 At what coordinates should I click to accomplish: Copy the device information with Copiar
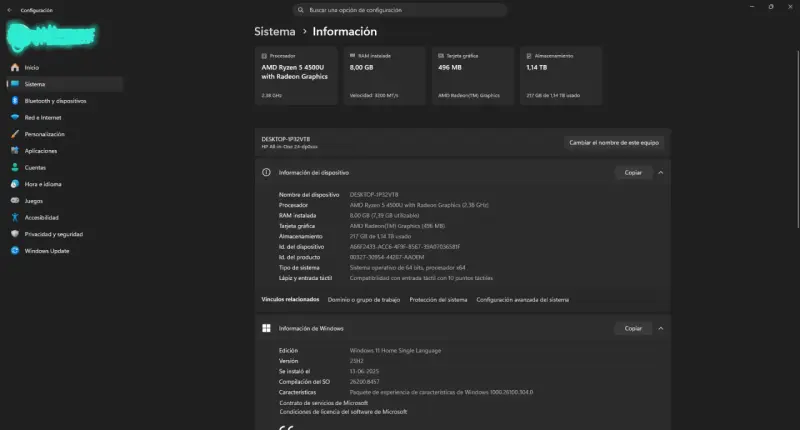(x=633, y=172)
